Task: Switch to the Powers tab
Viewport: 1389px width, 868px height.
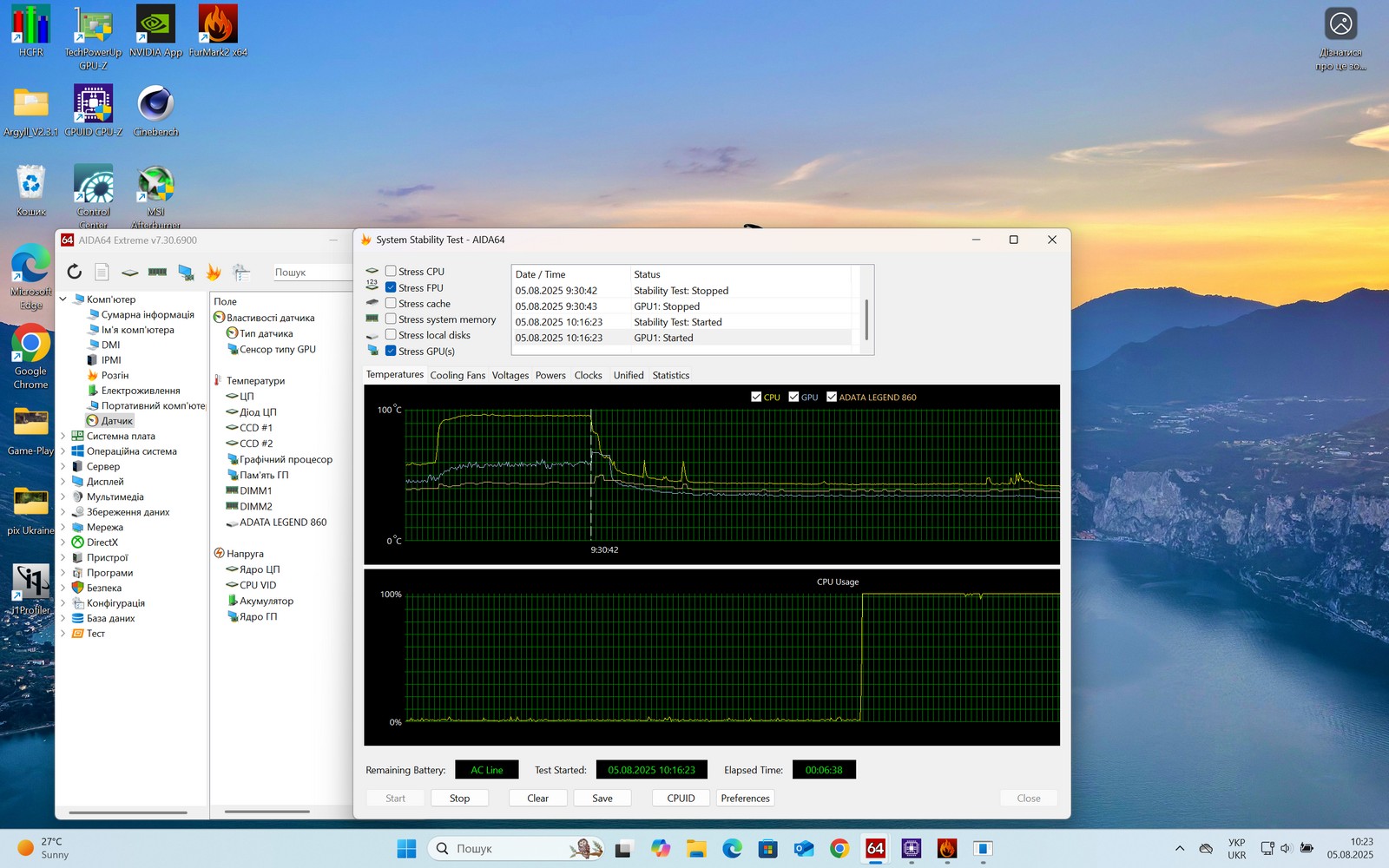Action: (550, 375)
